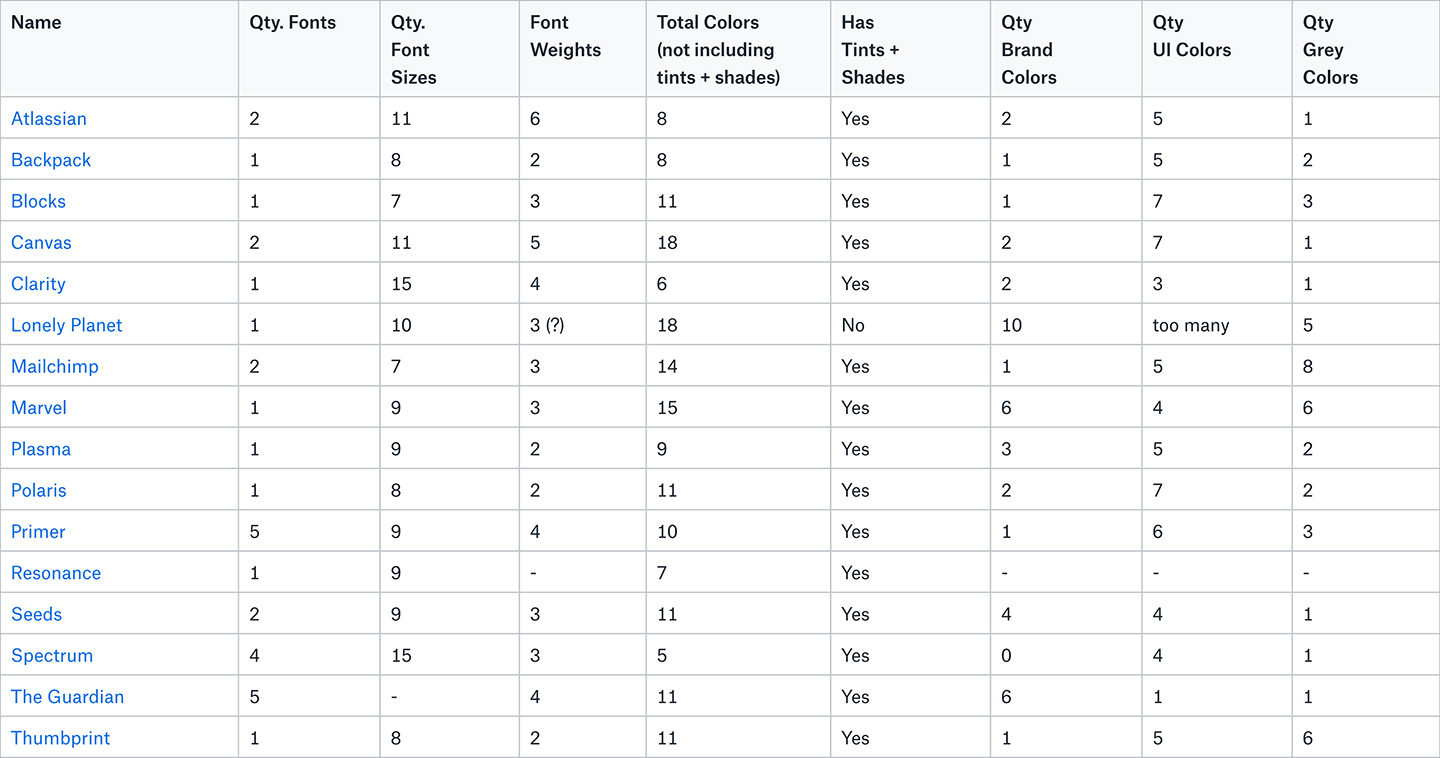The width and height of the screenshot is (1440, 758).
Task: Open the Resonance link
Action: (56, 573)
